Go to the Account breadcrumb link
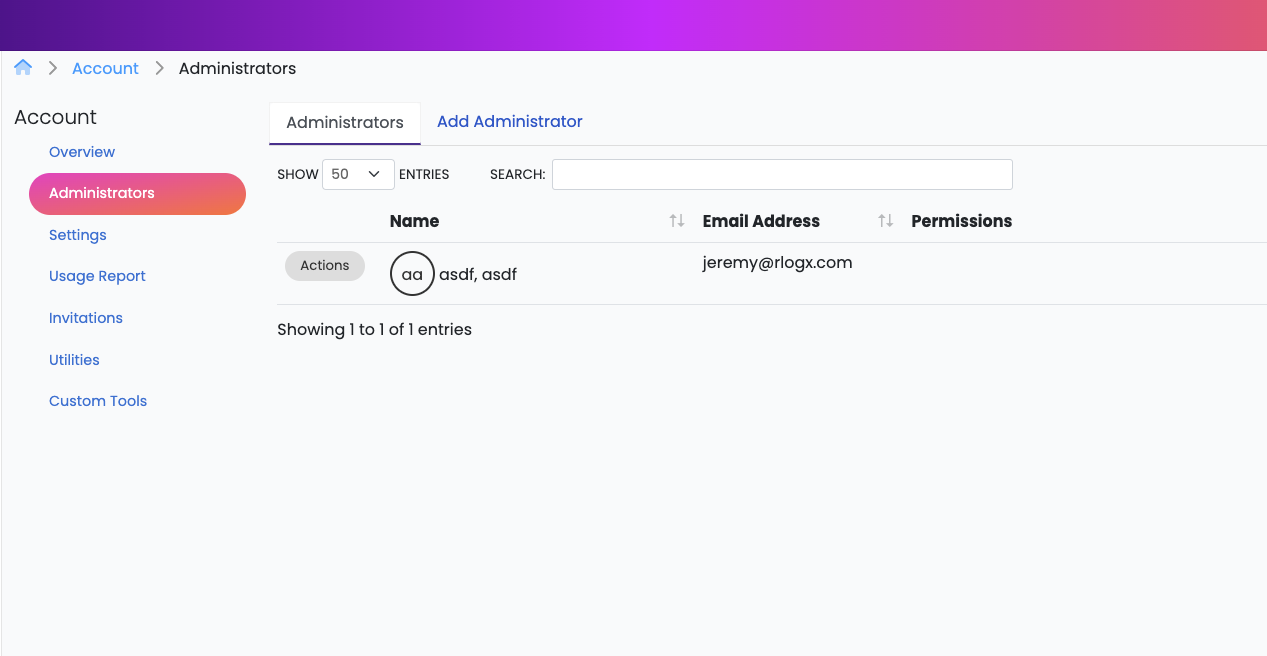This screenshot has width=1267, height=656. pos(105,69)
